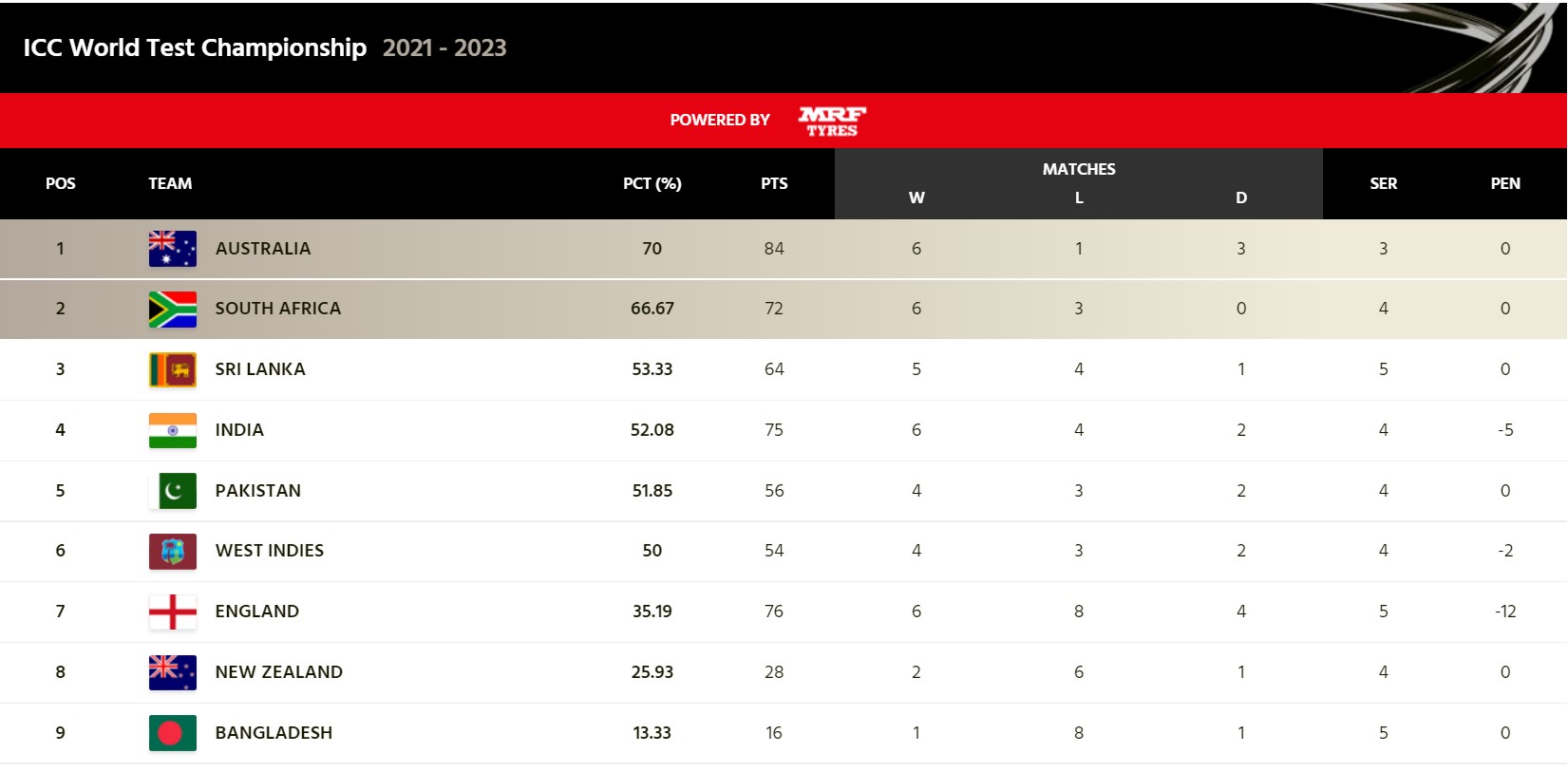
Task: Click the England flag icon
Action: point(172,612)
